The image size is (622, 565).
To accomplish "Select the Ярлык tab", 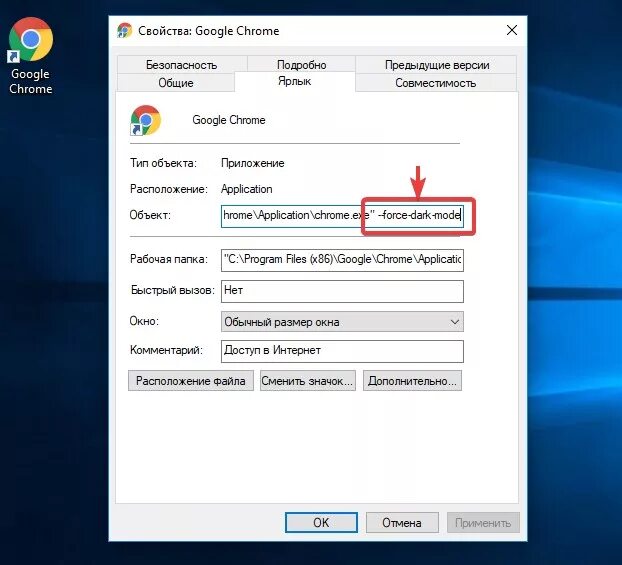I will [x=295, y=81].
